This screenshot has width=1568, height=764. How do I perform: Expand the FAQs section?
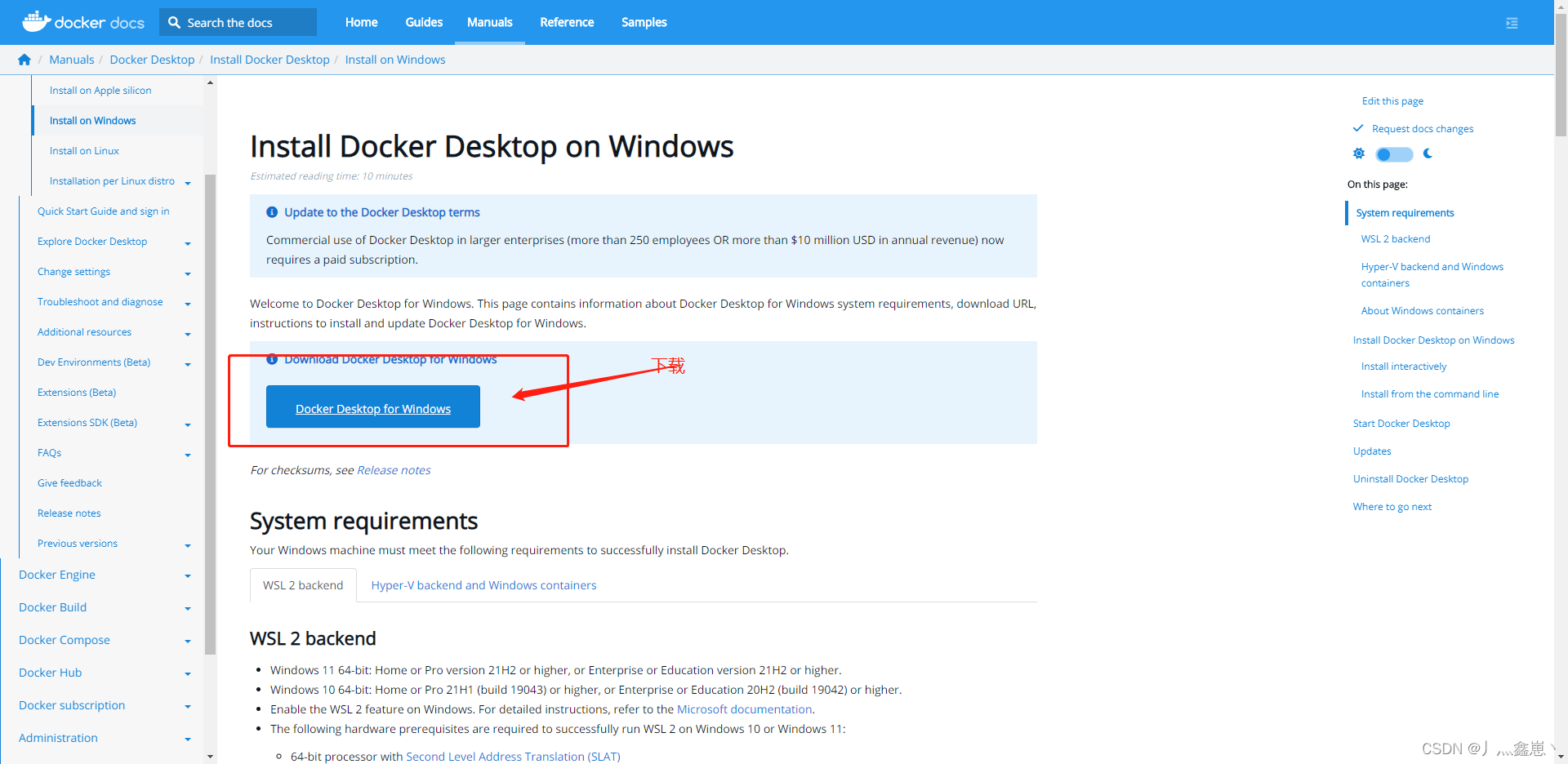coord(188,454)
